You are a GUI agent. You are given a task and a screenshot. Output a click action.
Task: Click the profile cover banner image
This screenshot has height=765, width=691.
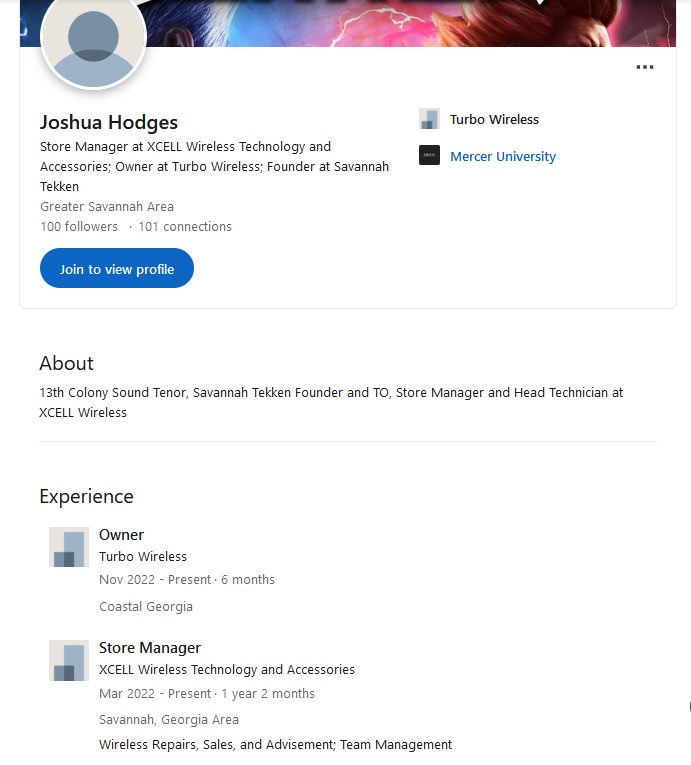(x=410, y=23)
